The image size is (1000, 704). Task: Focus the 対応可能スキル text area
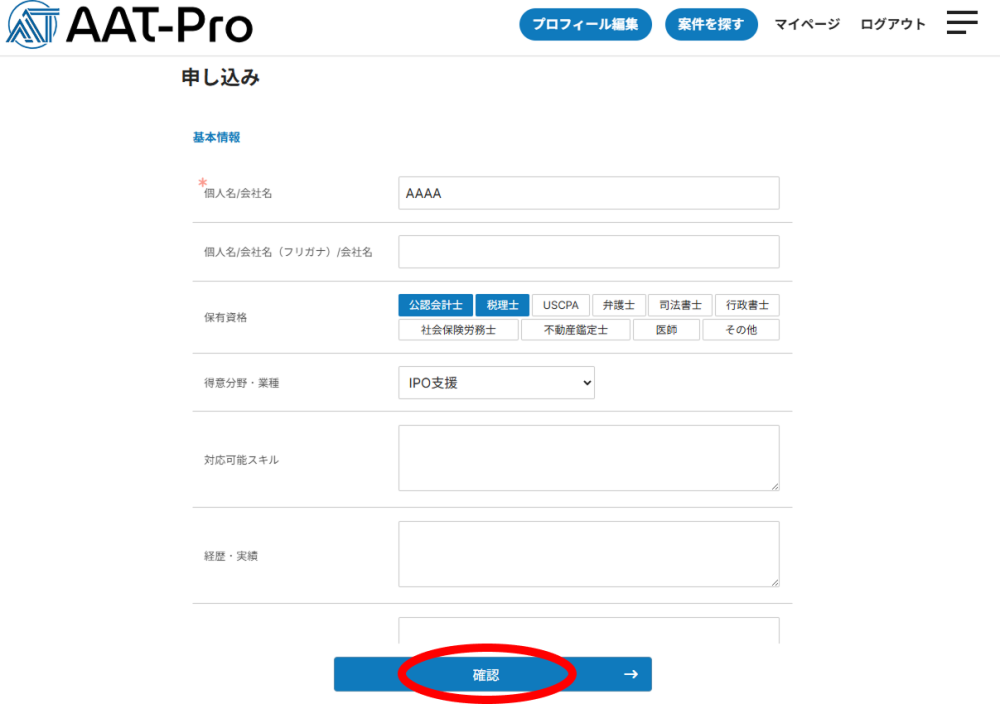click(588, 458)
